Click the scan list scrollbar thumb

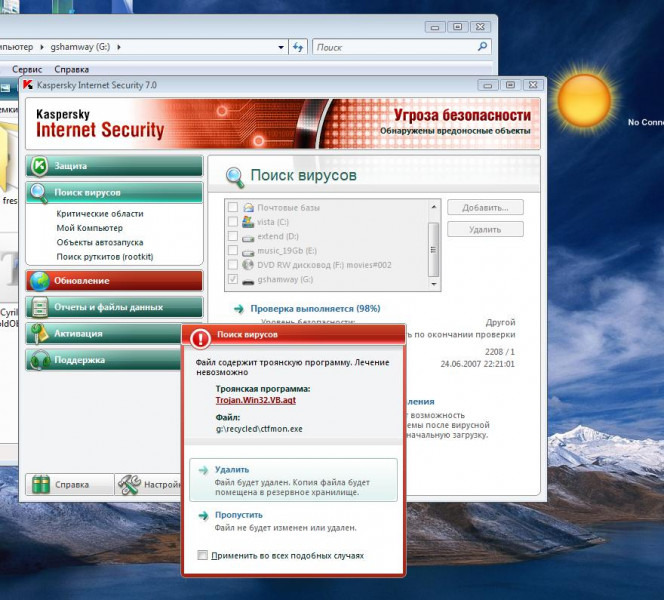tap(434, 249)
